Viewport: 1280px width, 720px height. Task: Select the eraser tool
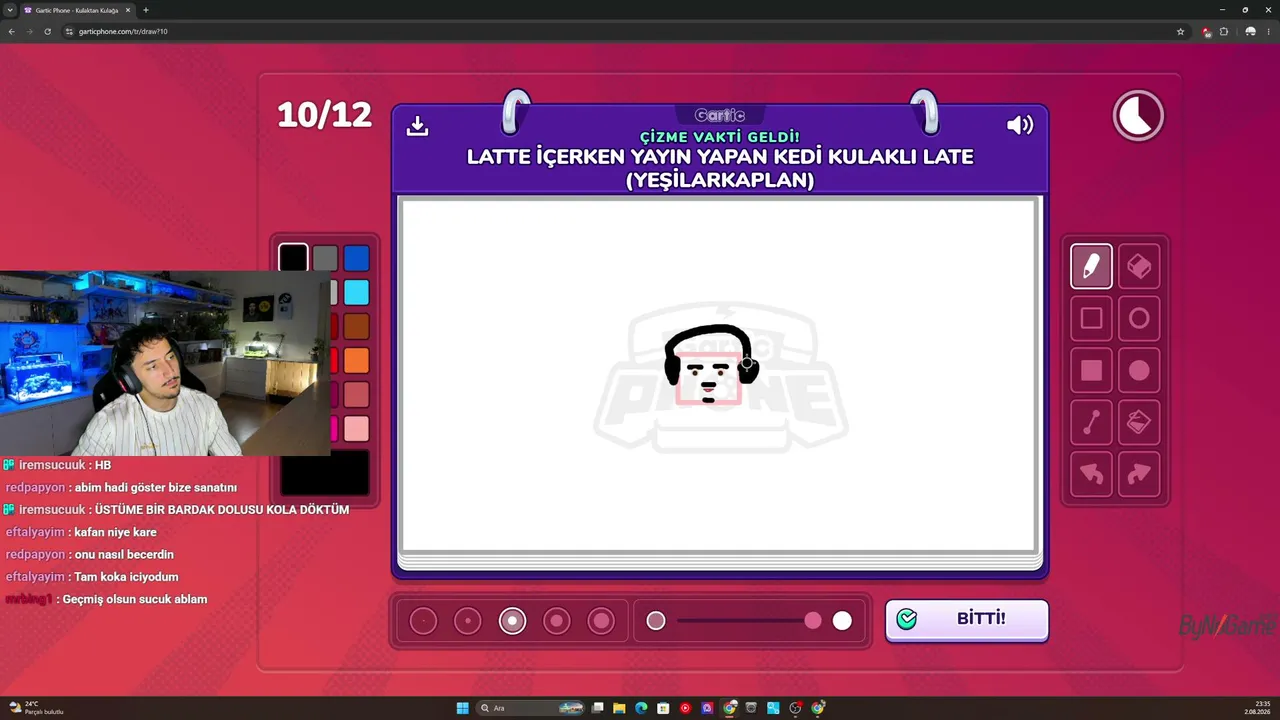[1139, 266]
